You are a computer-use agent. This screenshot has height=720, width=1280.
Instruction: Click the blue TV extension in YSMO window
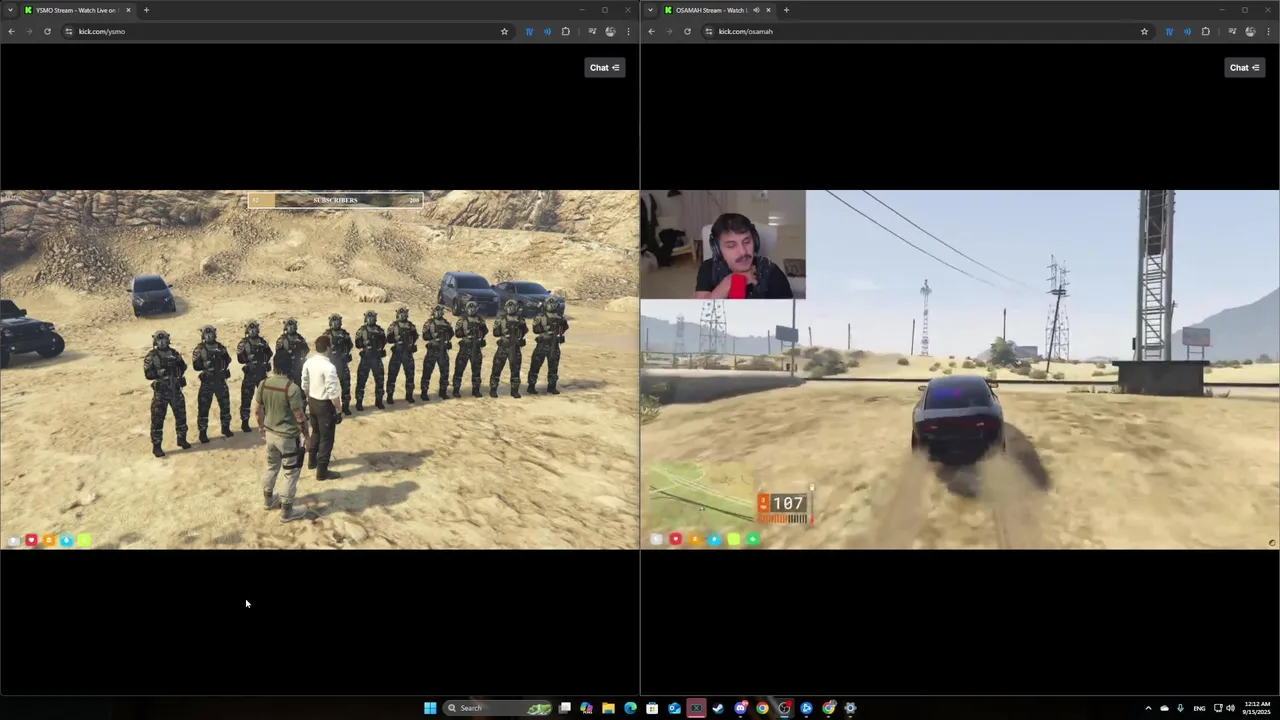(x=529, y=31)
